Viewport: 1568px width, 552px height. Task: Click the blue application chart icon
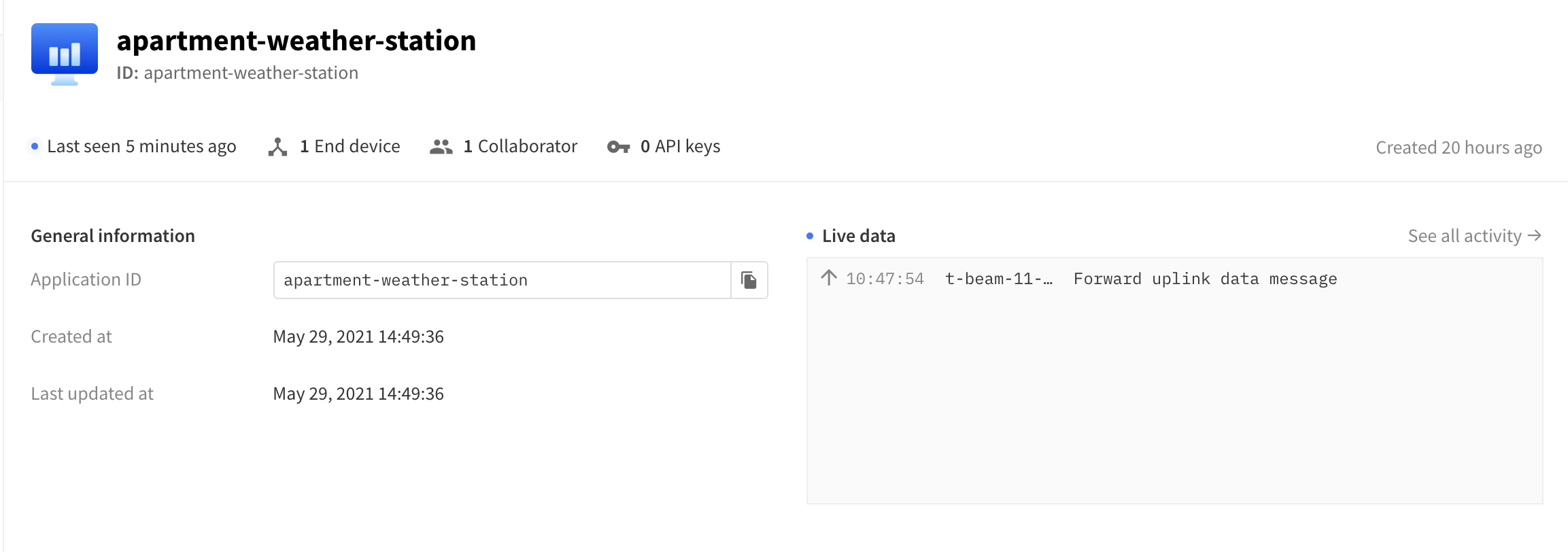pyautogui.click(x=65, y=53)
